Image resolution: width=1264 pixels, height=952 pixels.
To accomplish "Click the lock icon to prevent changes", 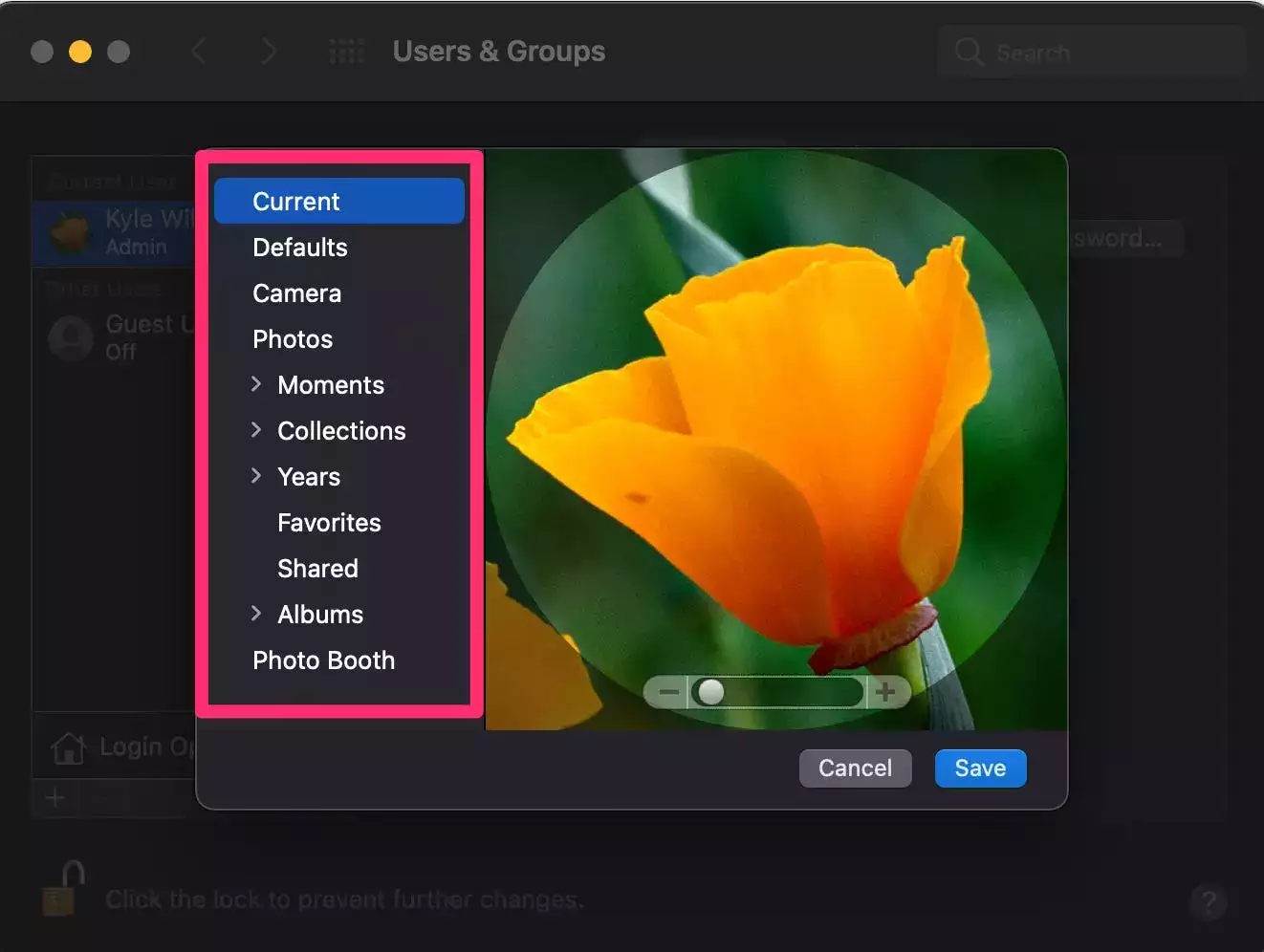I will tap(62, 889).
